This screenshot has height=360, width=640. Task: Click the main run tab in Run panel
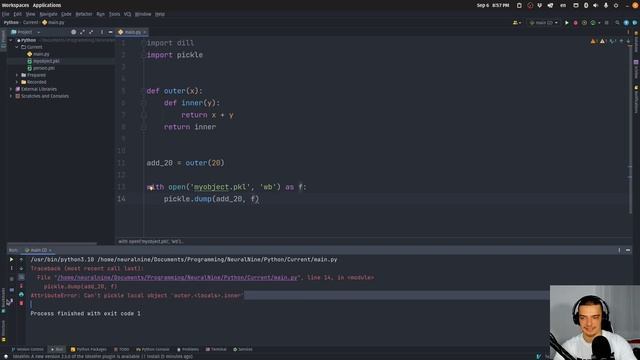[38, 250]
